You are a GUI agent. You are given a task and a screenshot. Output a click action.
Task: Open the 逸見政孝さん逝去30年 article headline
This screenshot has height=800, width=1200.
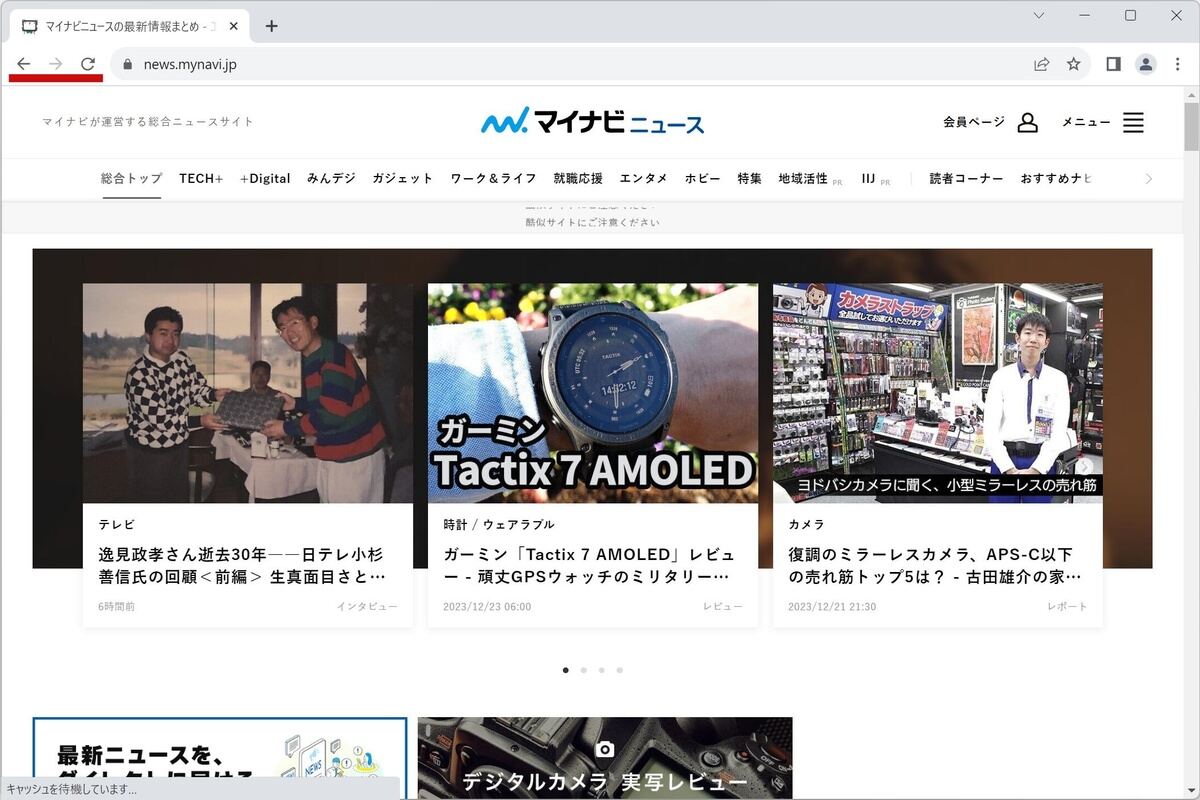(241, 566)
